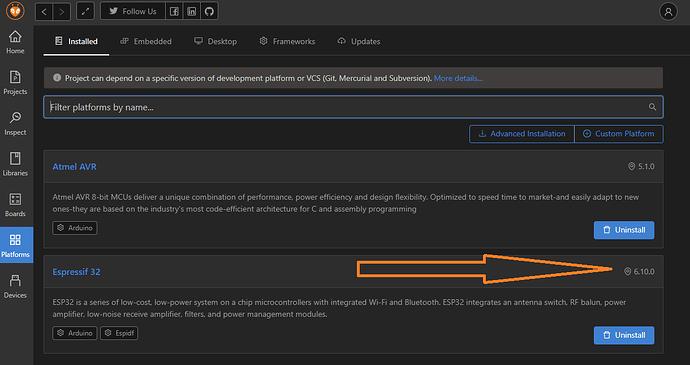This screenshot has width=690, height=365.
Task: Switch to the Updates tab
Action: (x=359, y=41)
